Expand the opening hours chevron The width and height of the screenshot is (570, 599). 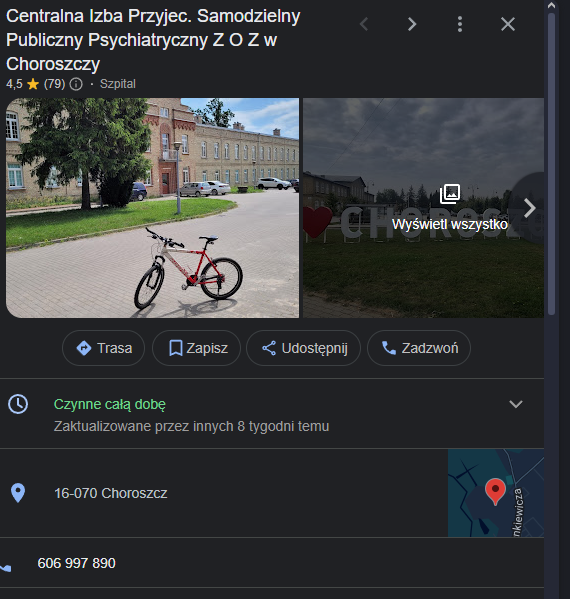point(516,404)
